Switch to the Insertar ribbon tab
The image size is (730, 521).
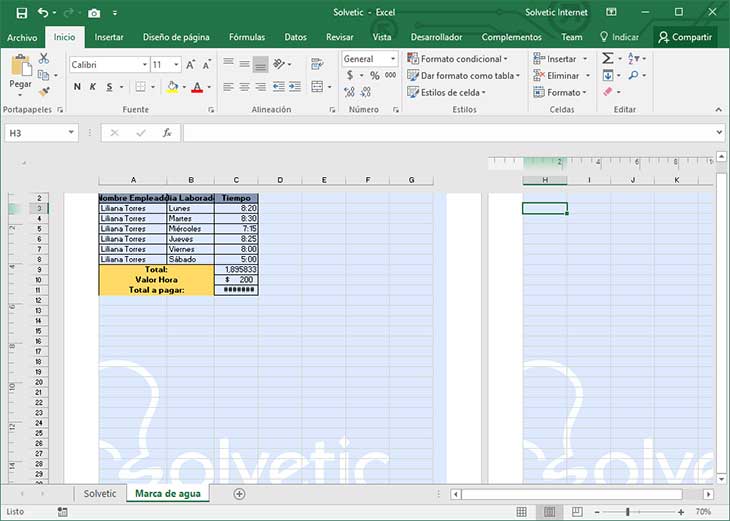point(108,37)
